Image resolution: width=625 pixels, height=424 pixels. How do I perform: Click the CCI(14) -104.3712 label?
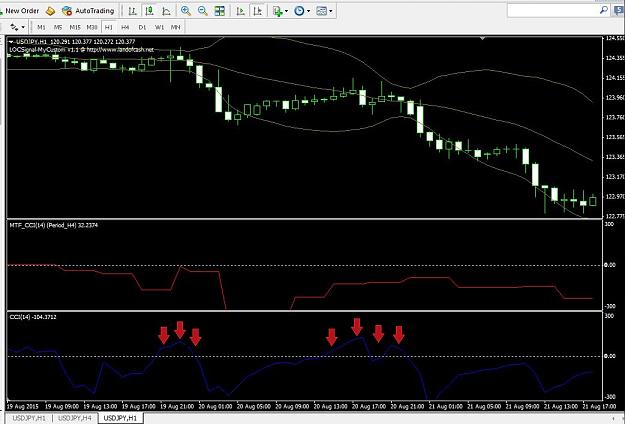click(x=33, y=317)
